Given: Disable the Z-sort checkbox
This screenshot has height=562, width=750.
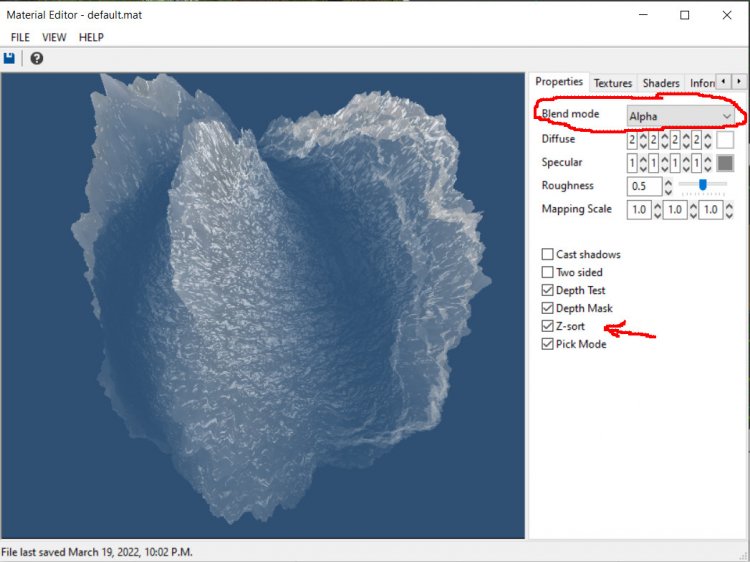Looking at the screenshot, I should [547, 327].
